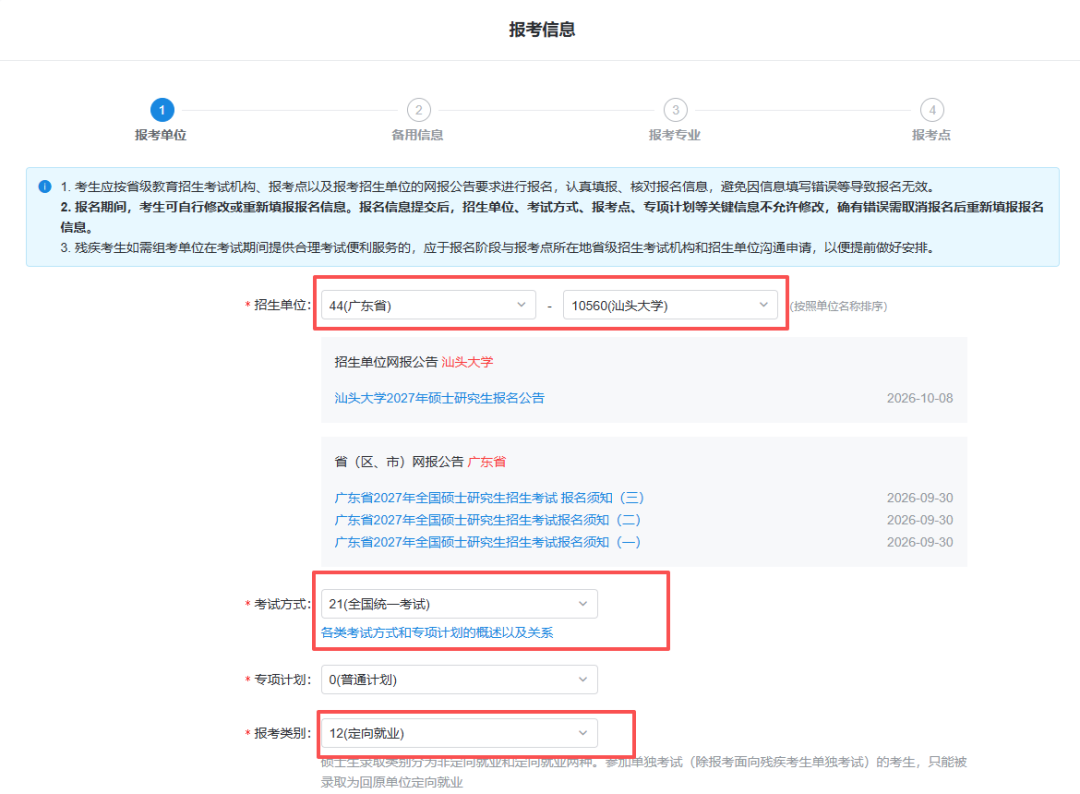Expand 考试方式 dropdown 21(全国统一考试)
Viewport: 1080px width, 794px height.
click(459, 604)
